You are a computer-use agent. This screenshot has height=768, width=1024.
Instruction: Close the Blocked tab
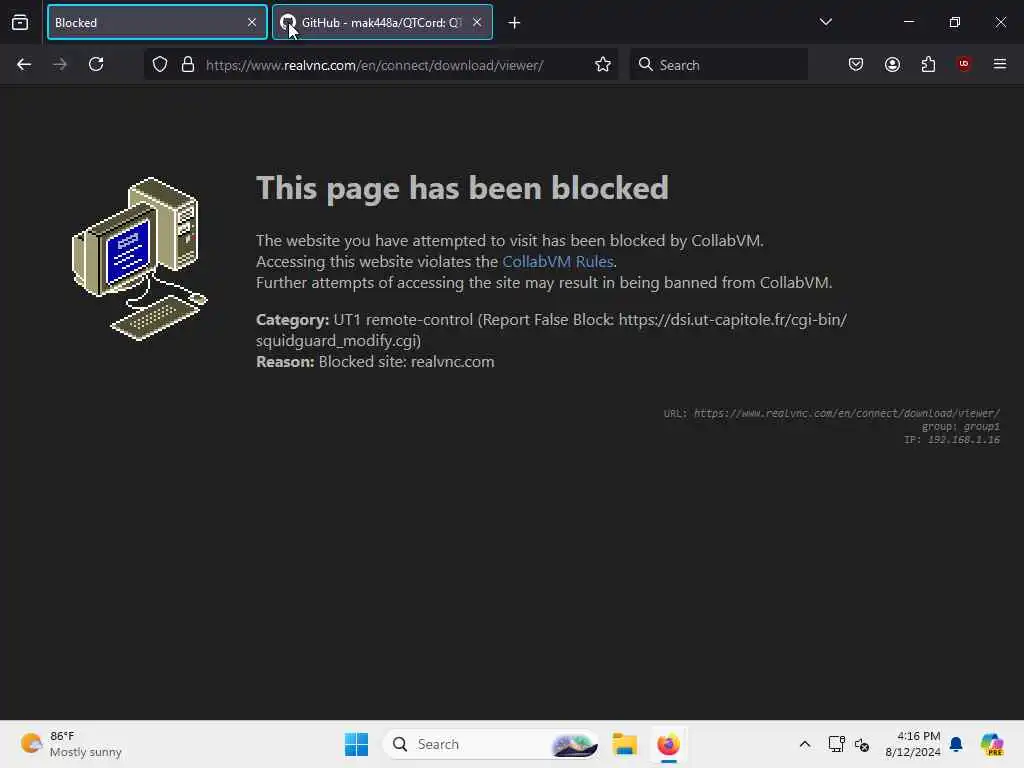pos(251,23)
